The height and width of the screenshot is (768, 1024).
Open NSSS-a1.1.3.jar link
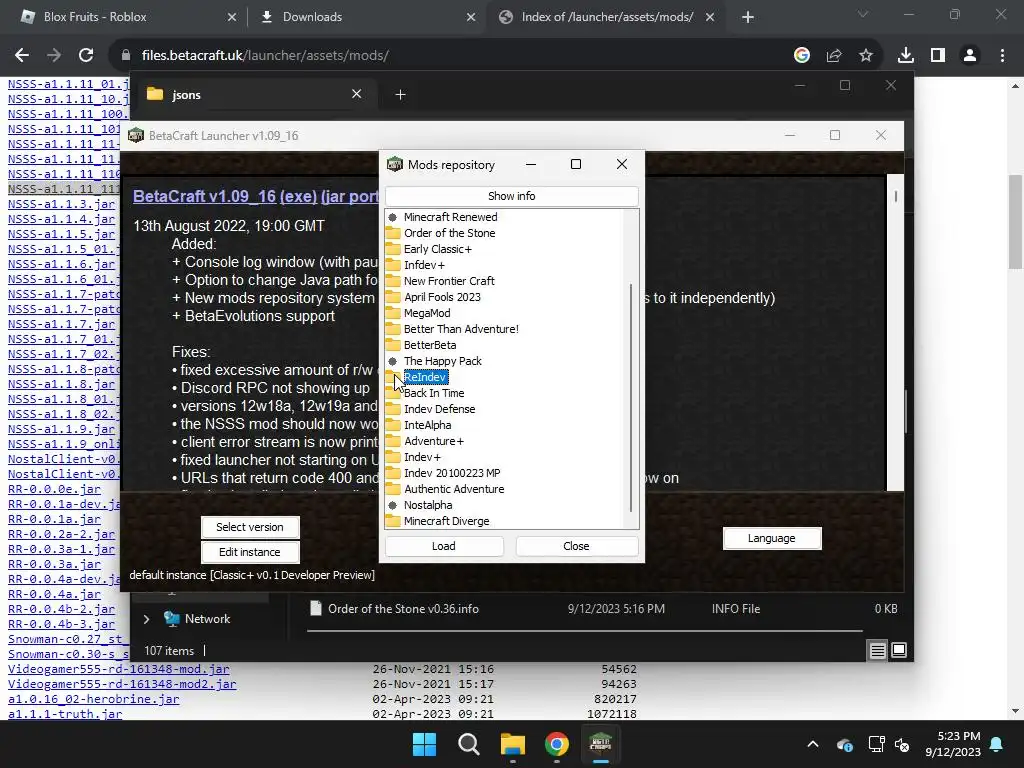61,204
